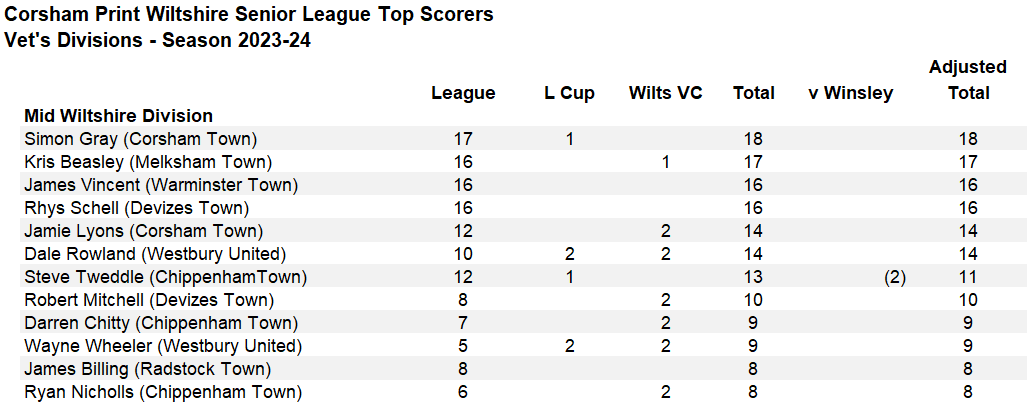The width and height of the screenshot is (1027, 403).
Task: Select Simon Gray's League goals value 17
Action: [x=463, y=139]
